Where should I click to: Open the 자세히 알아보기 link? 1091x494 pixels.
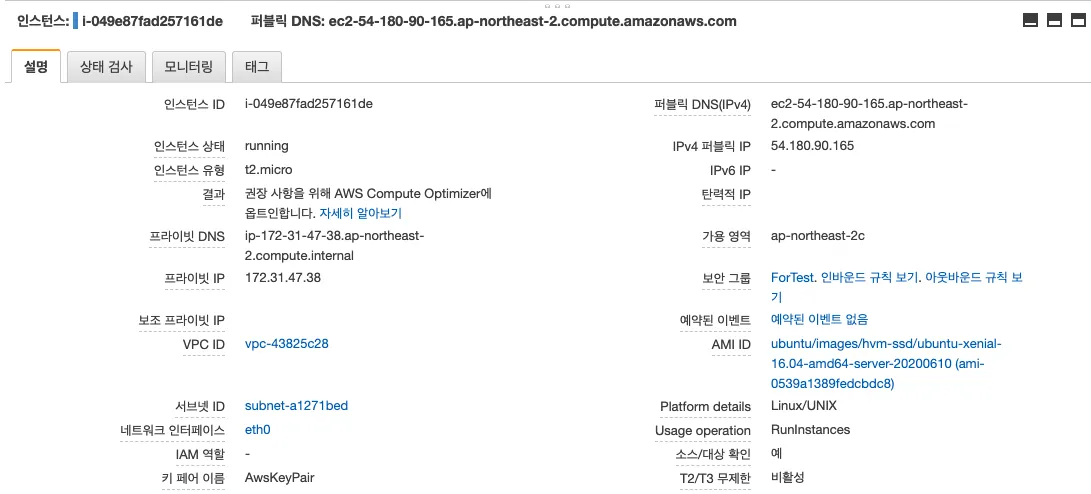coord(360,213)
